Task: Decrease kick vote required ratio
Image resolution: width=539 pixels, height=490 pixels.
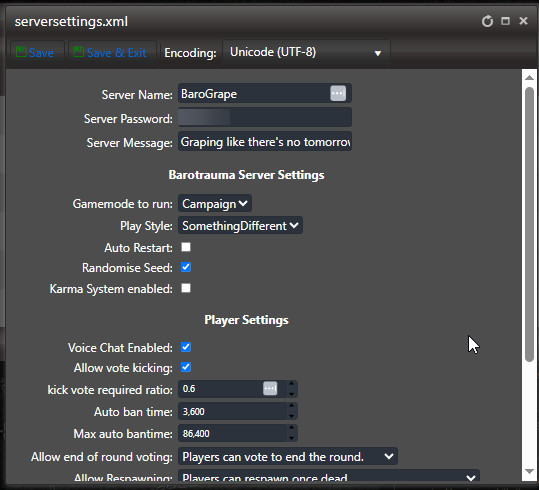Action: (x=292, y=394)
